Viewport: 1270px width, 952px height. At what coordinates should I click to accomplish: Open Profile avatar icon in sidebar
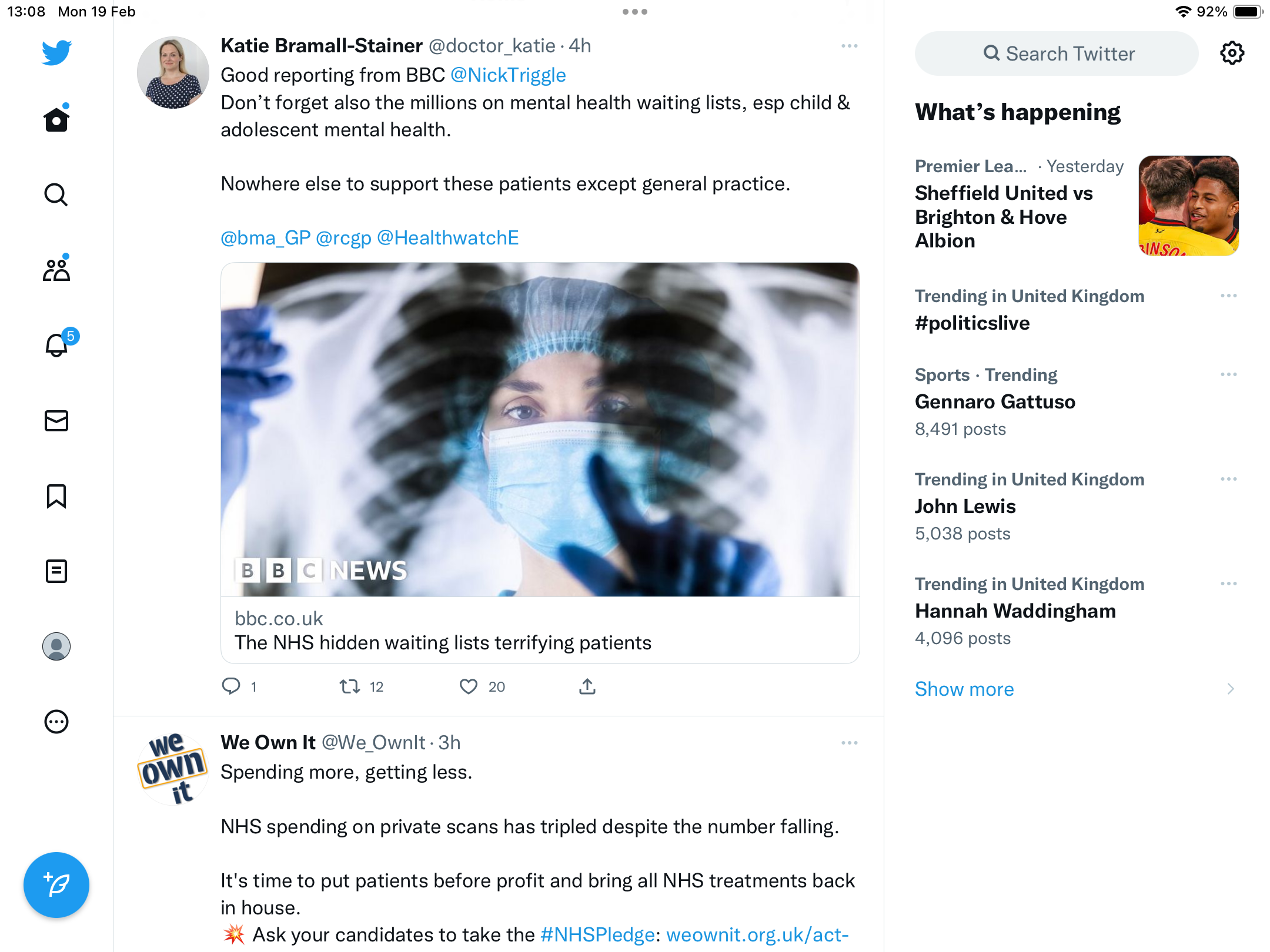coord(56,646)
